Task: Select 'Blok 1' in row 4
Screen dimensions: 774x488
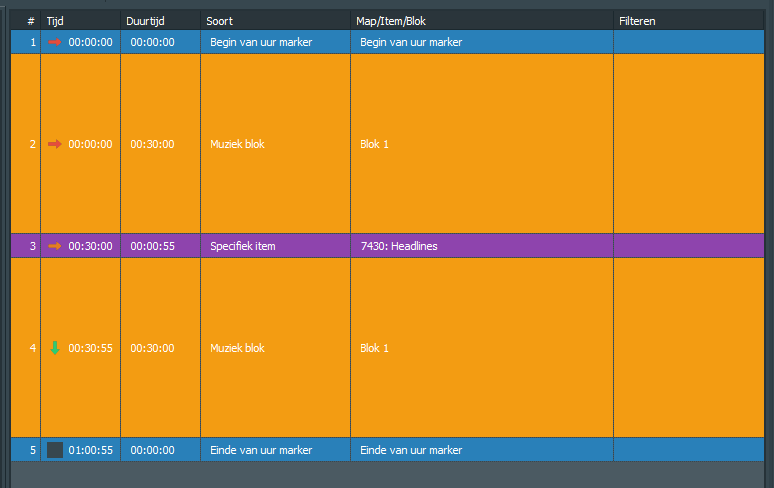Action: [x=374, y=348]
